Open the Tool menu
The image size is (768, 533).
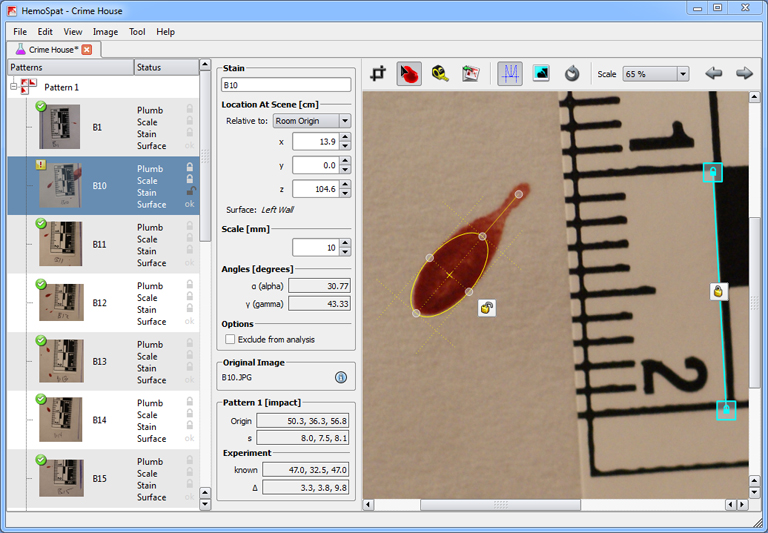click(x=137, y=32)
